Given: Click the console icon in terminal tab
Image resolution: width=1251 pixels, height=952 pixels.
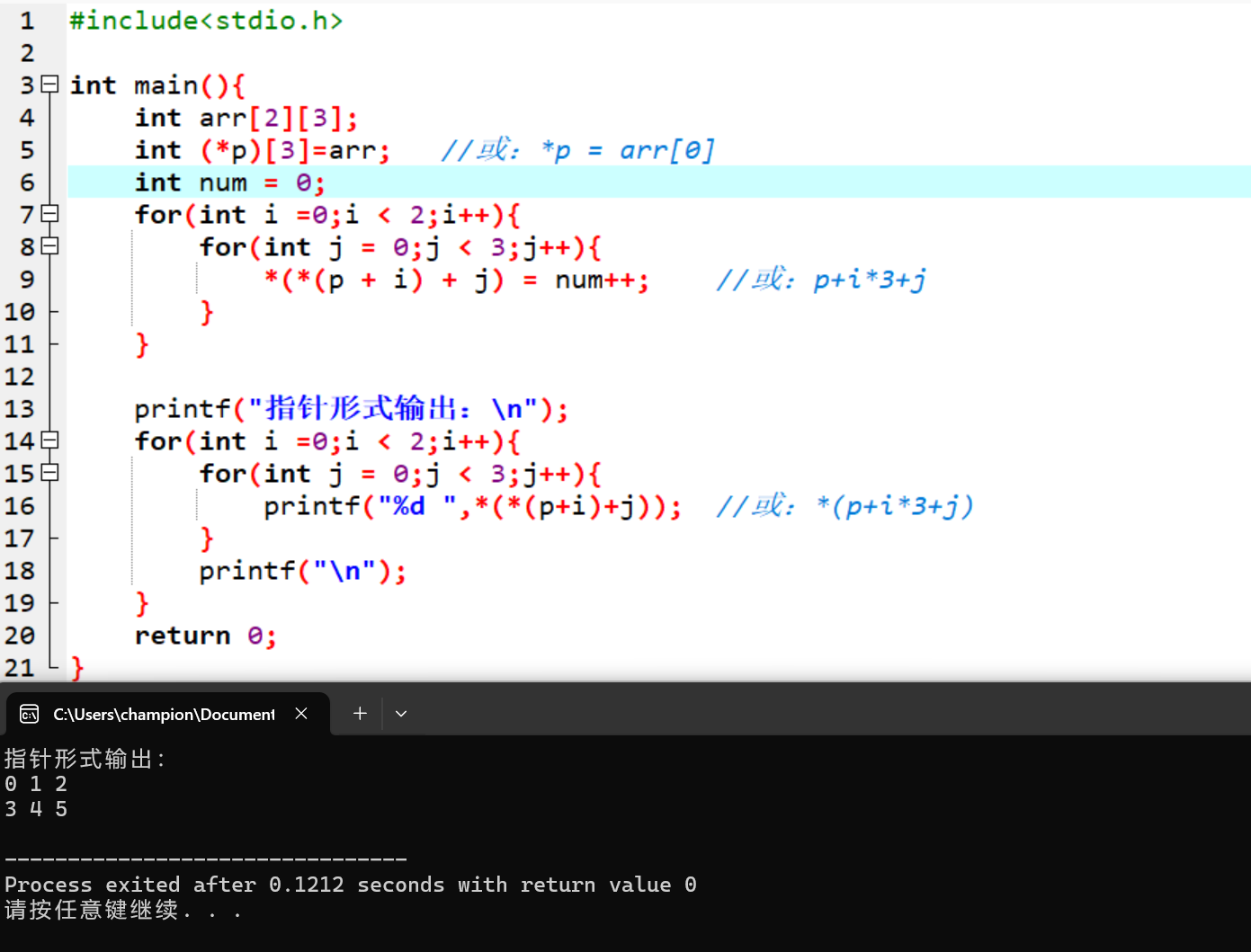Looking at the screenshot, I should point(29,714).
